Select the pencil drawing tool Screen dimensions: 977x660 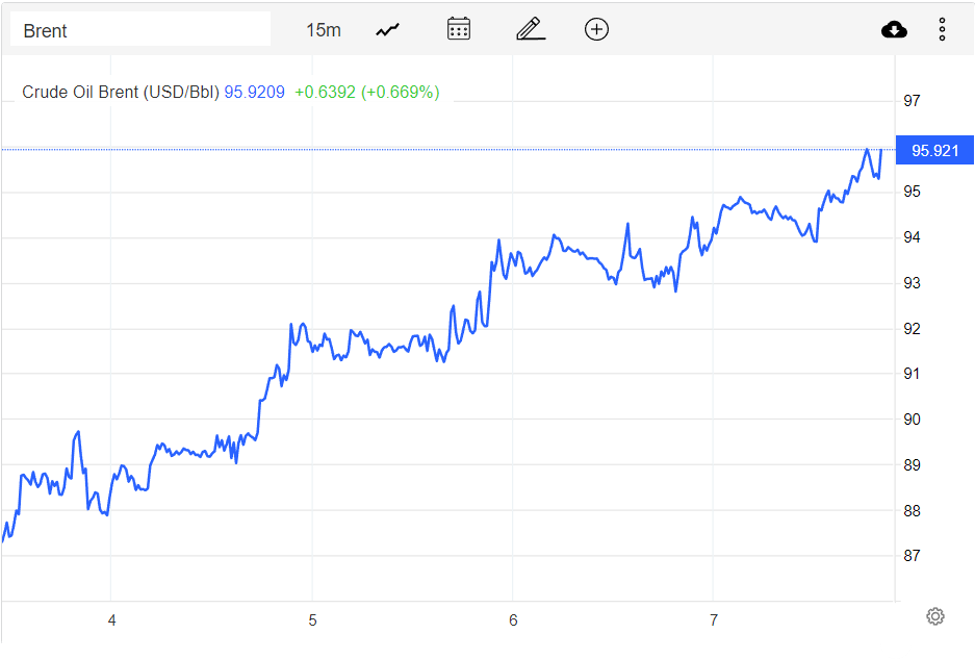tap(530, 29)
